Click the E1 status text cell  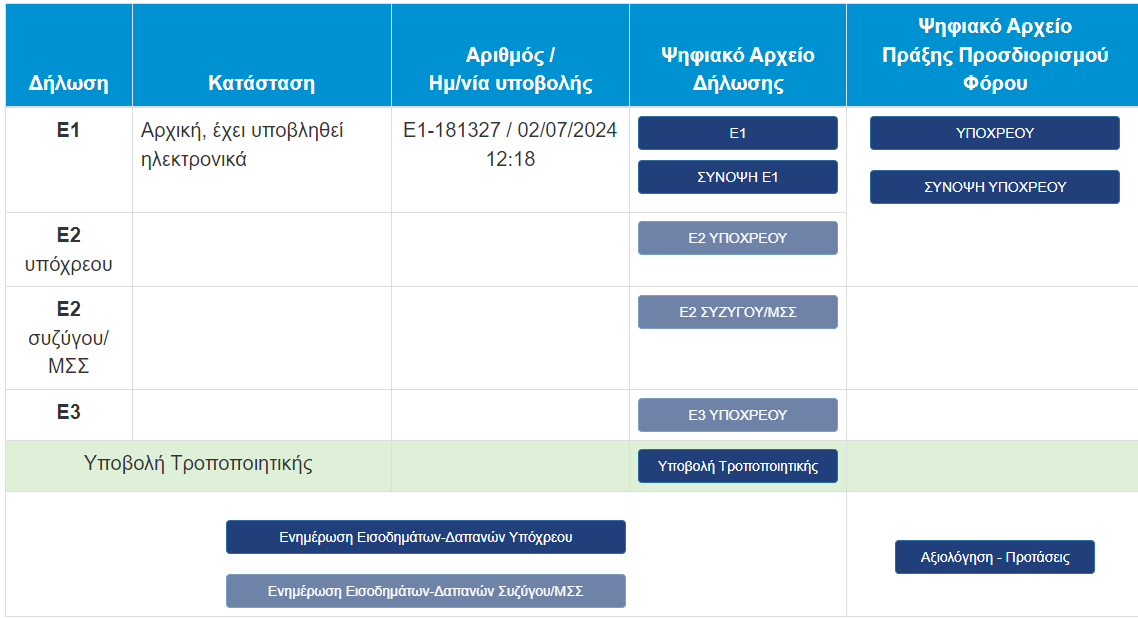[242, 144]
